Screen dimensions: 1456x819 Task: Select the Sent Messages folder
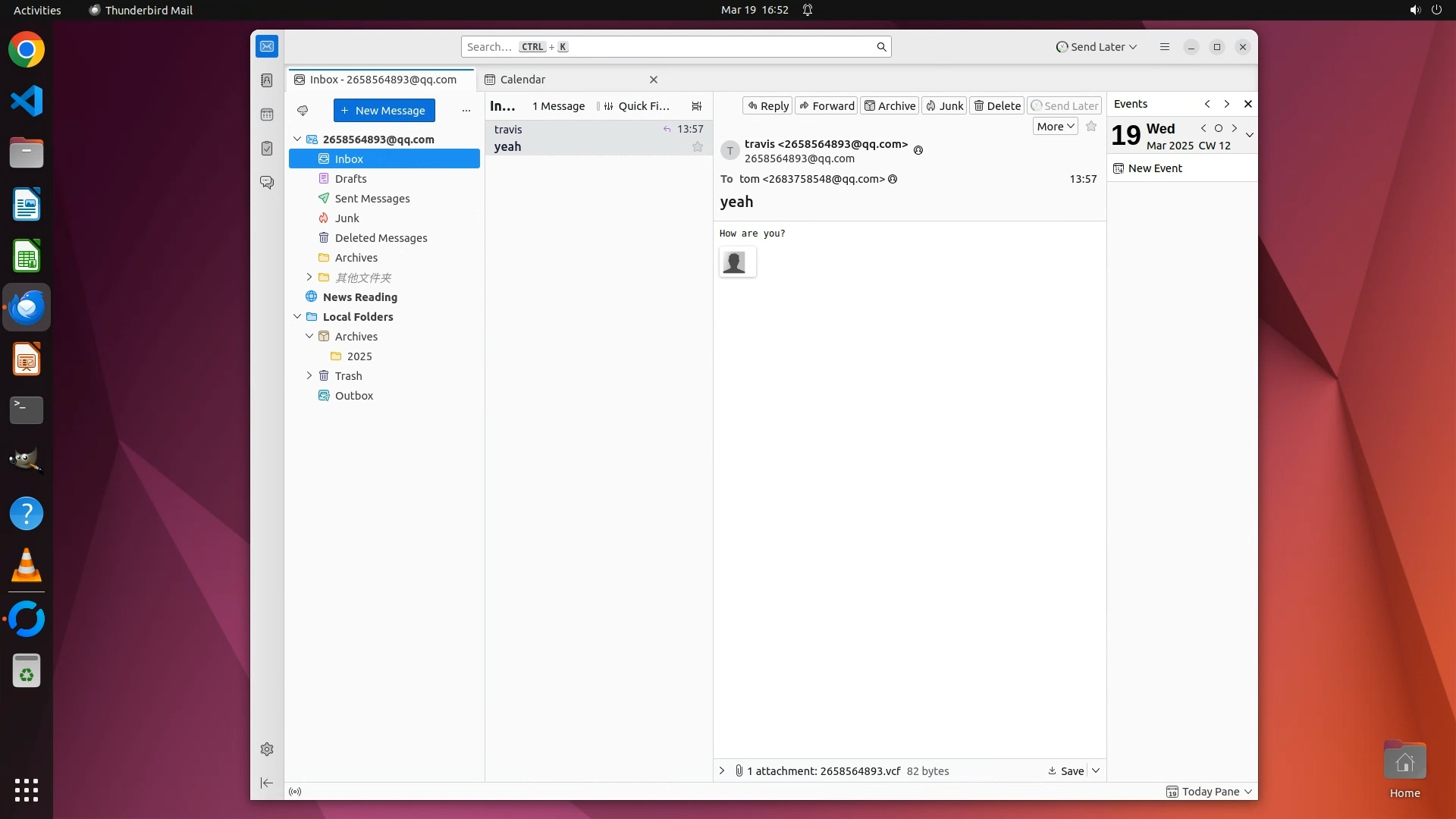coord(372,199)
